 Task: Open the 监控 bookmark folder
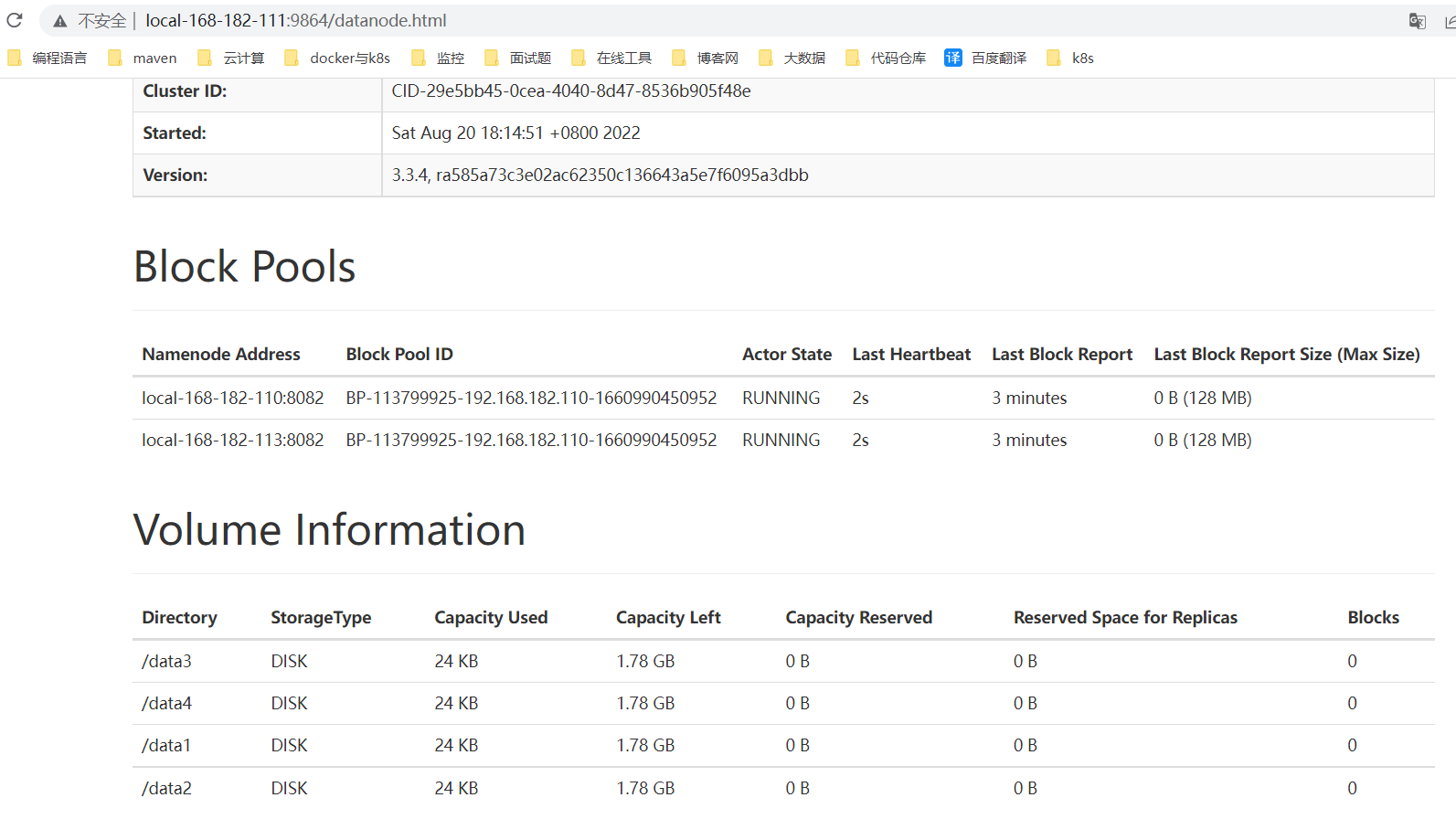click(x=438, y=58)
